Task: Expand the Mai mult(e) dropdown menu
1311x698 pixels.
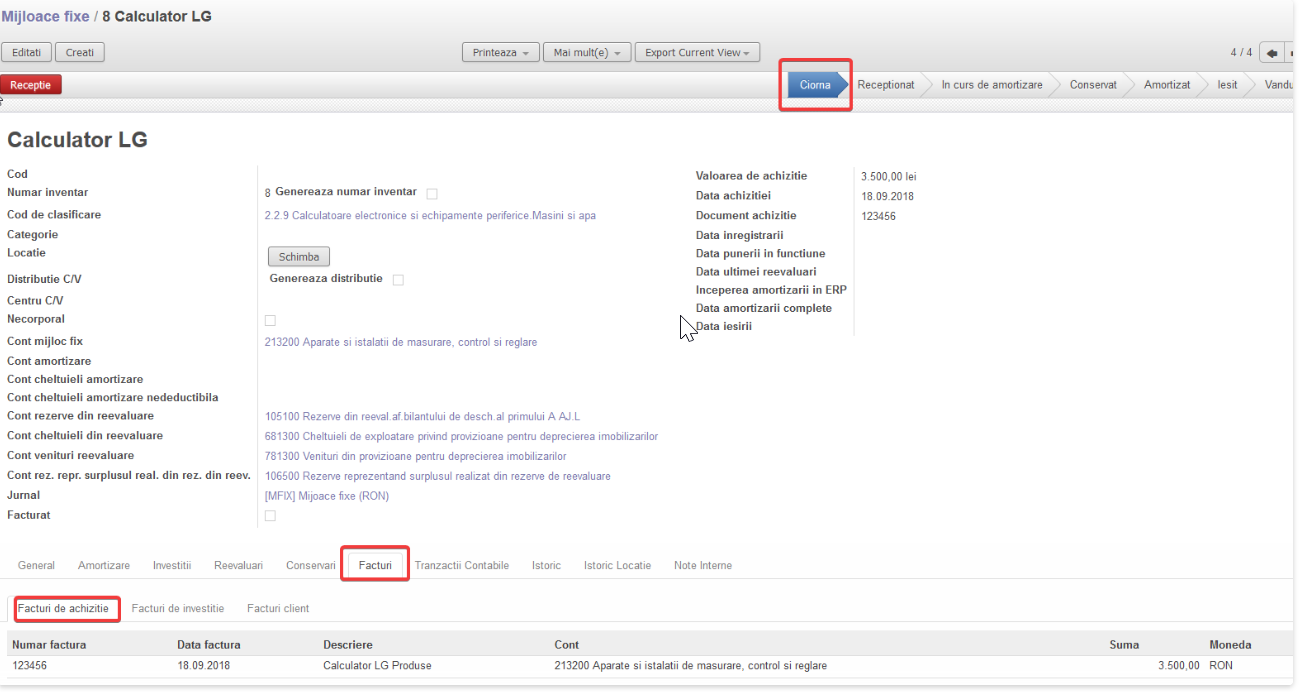Action: pyautogui.click(x=586, y=53)
